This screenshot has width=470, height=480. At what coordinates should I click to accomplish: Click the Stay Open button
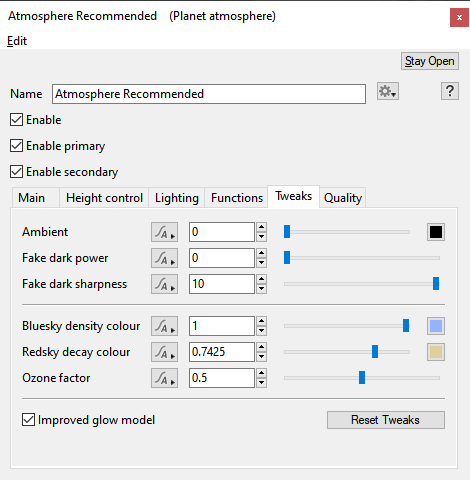coord(430,61)
